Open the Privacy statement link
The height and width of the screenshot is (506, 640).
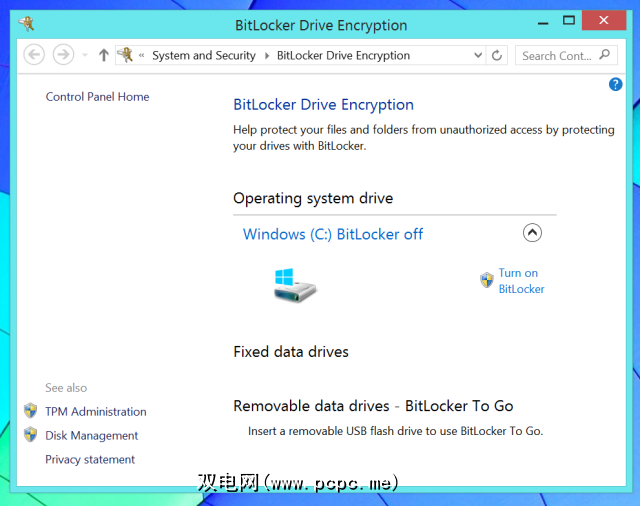(90, 460)
